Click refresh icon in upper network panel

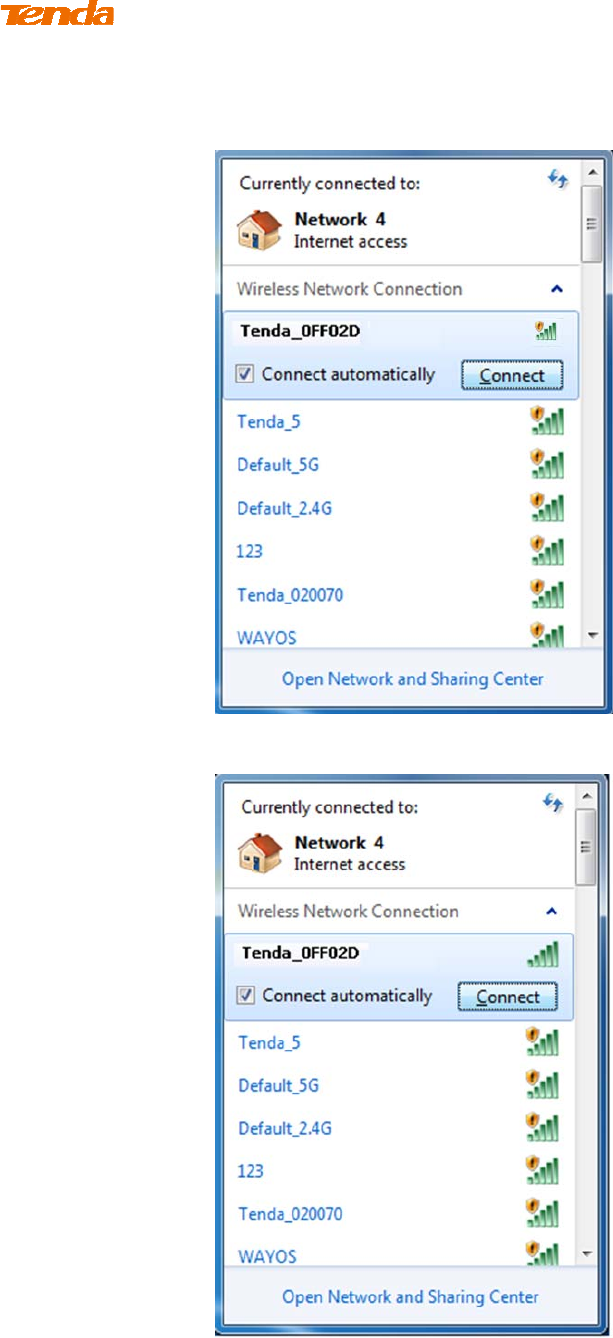click(557, 178)
